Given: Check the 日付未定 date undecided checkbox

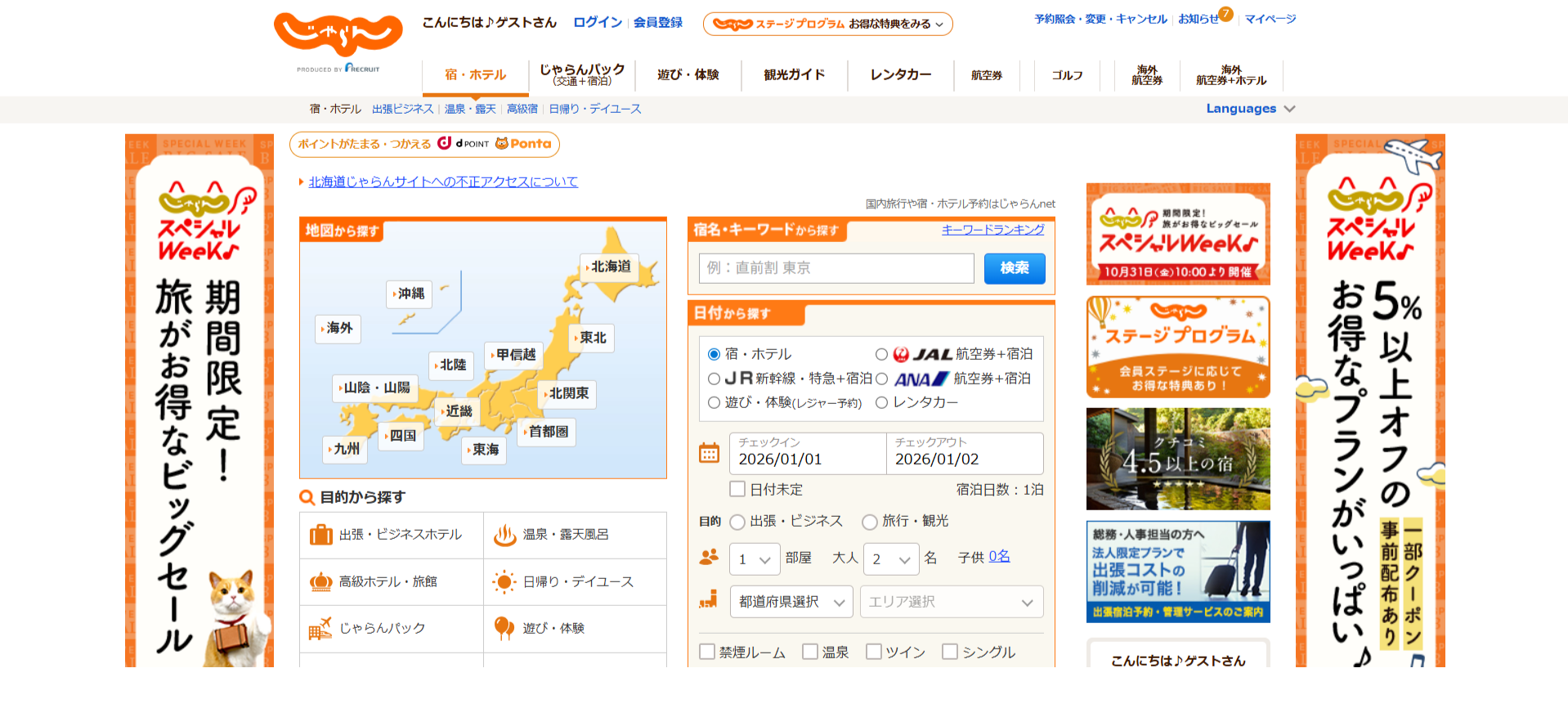Looking at the screenshot, I should 737,489.
